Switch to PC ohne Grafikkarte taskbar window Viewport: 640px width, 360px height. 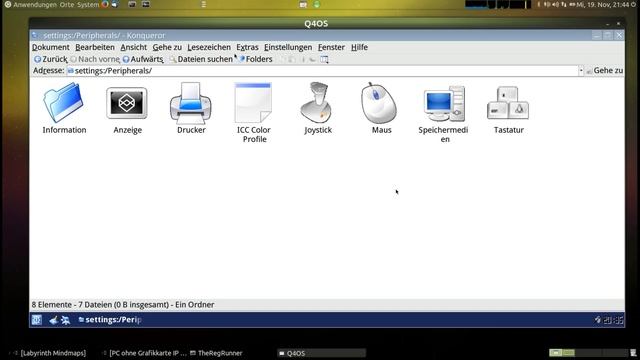[144, 353]
